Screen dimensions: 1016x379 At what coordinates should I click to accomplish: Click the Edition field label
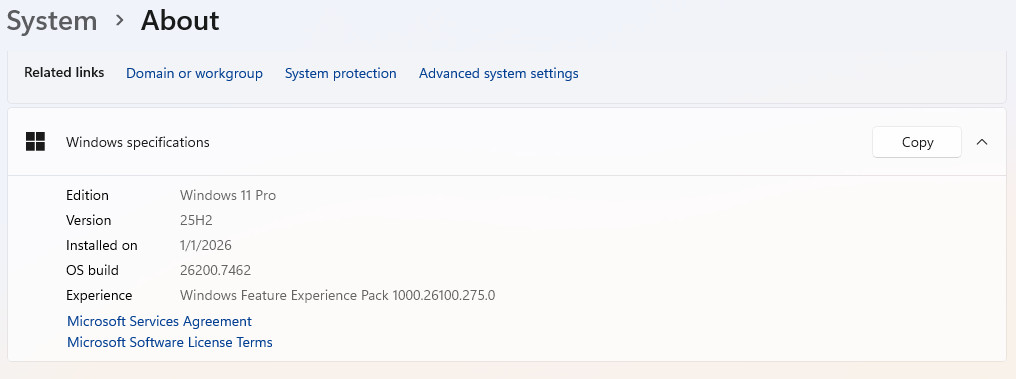tap(87, 195)
